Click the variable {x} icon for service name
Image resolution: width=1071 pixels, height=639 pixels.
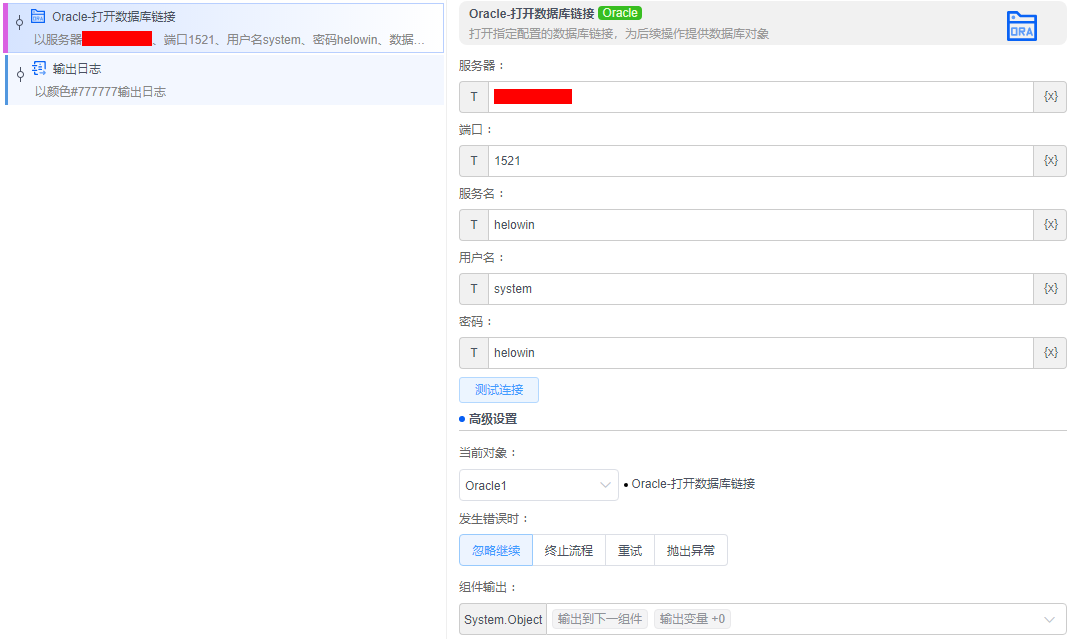coord(1050,225)
